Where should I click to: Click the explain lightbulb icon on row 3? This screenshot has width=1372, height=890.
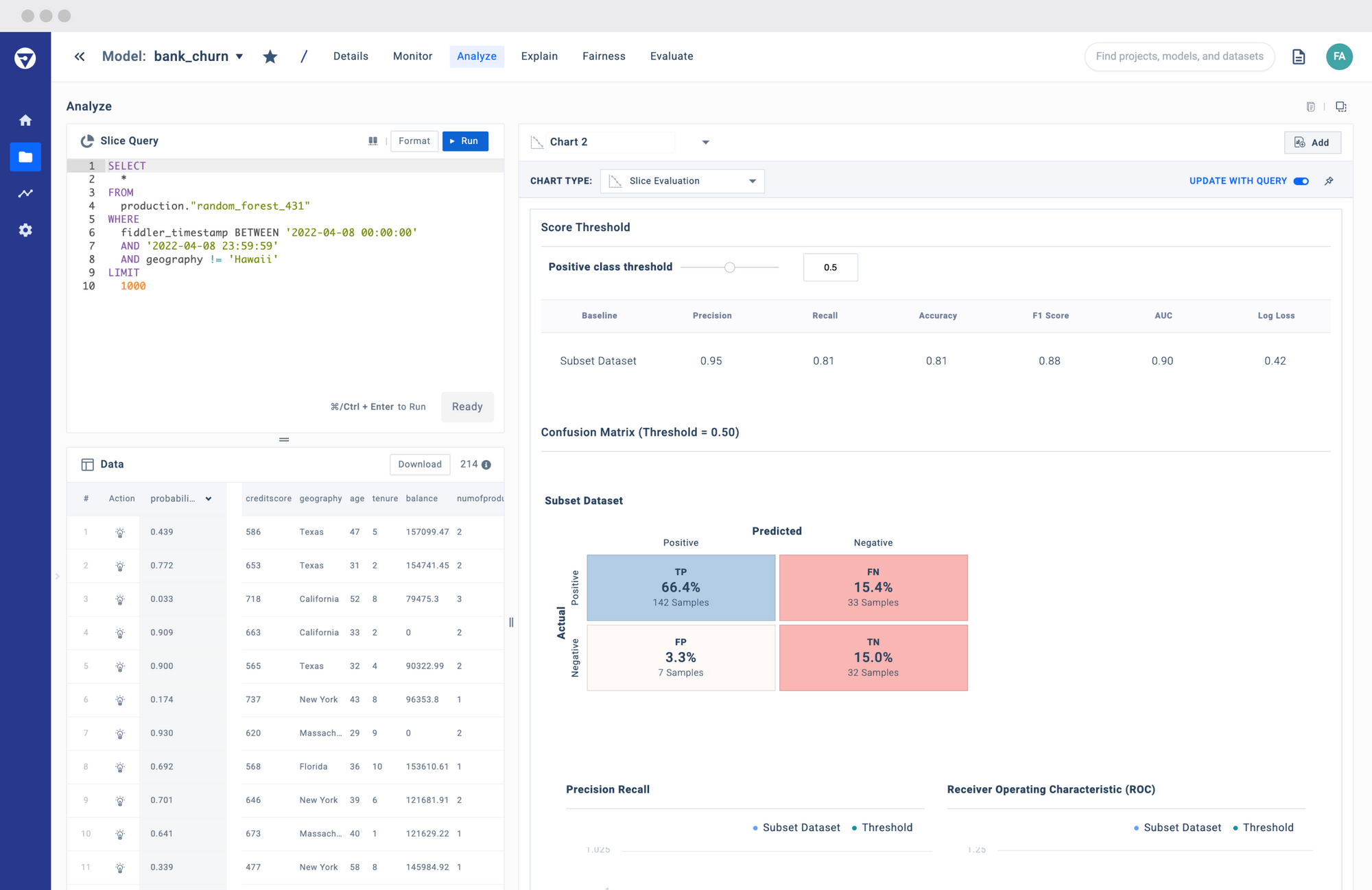(x=121, y=599)
